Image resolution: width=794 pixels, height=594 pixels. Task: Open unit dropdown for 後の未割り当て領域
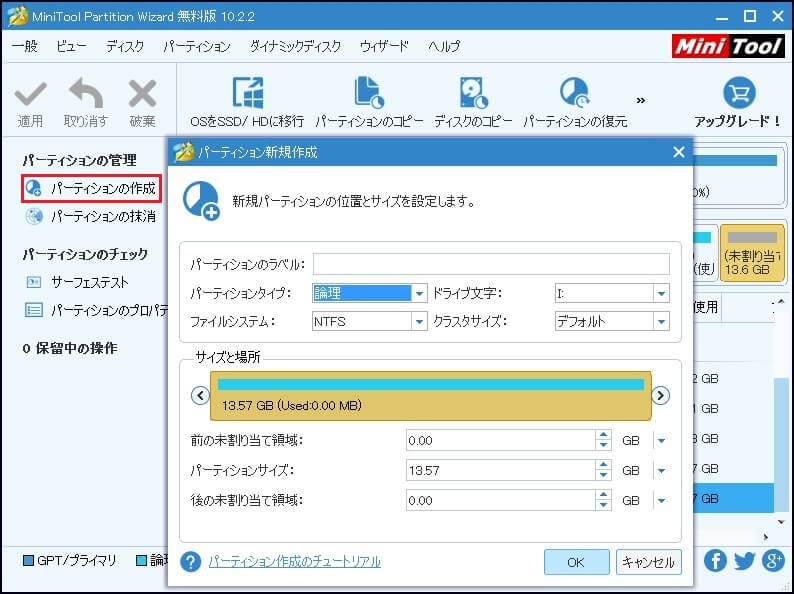(x=661, y=500)
